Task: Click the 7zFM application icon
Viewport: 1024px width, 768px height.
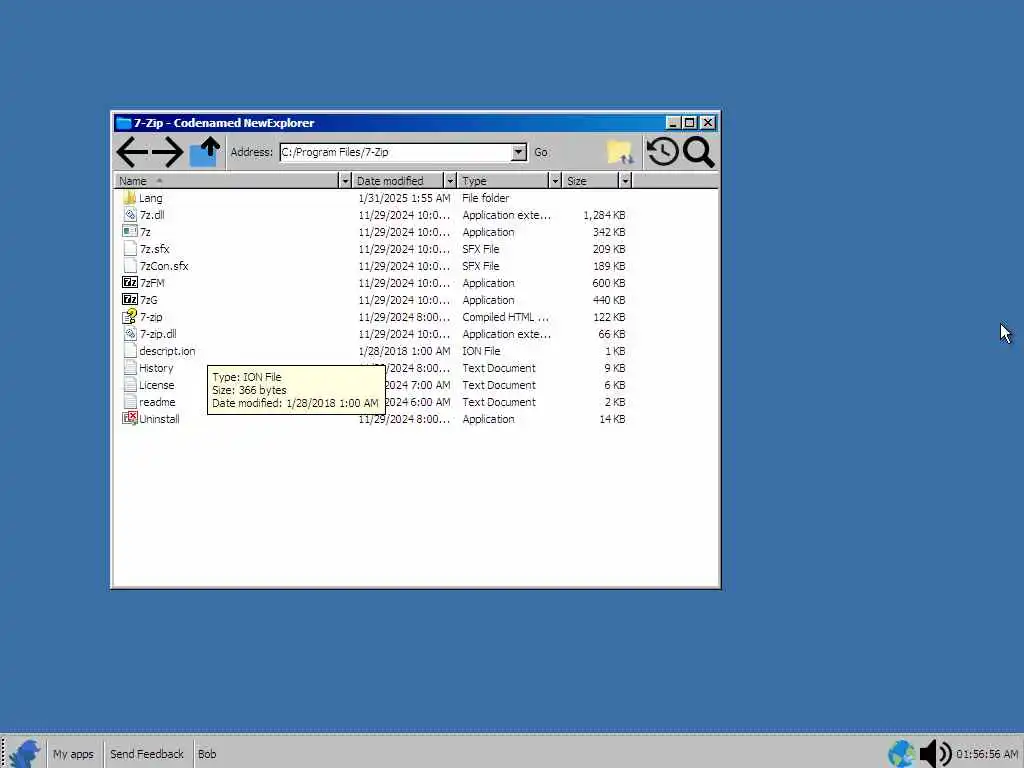Action: tap(129, 283)
